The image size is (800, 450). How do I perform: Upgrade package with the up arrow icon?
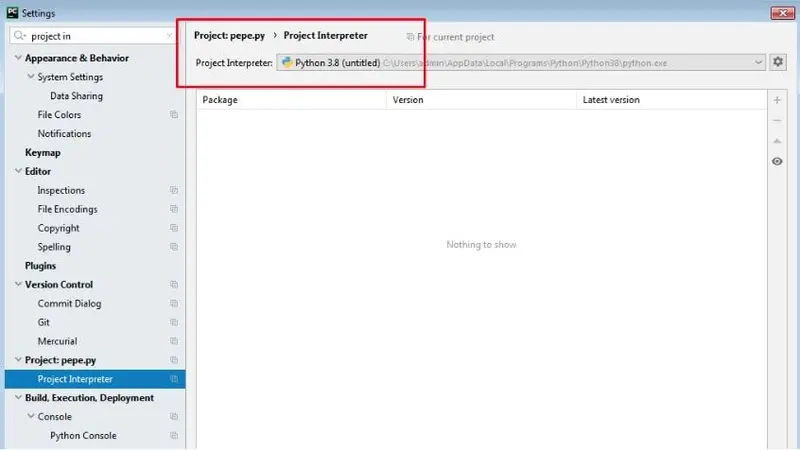click(777, 141)
